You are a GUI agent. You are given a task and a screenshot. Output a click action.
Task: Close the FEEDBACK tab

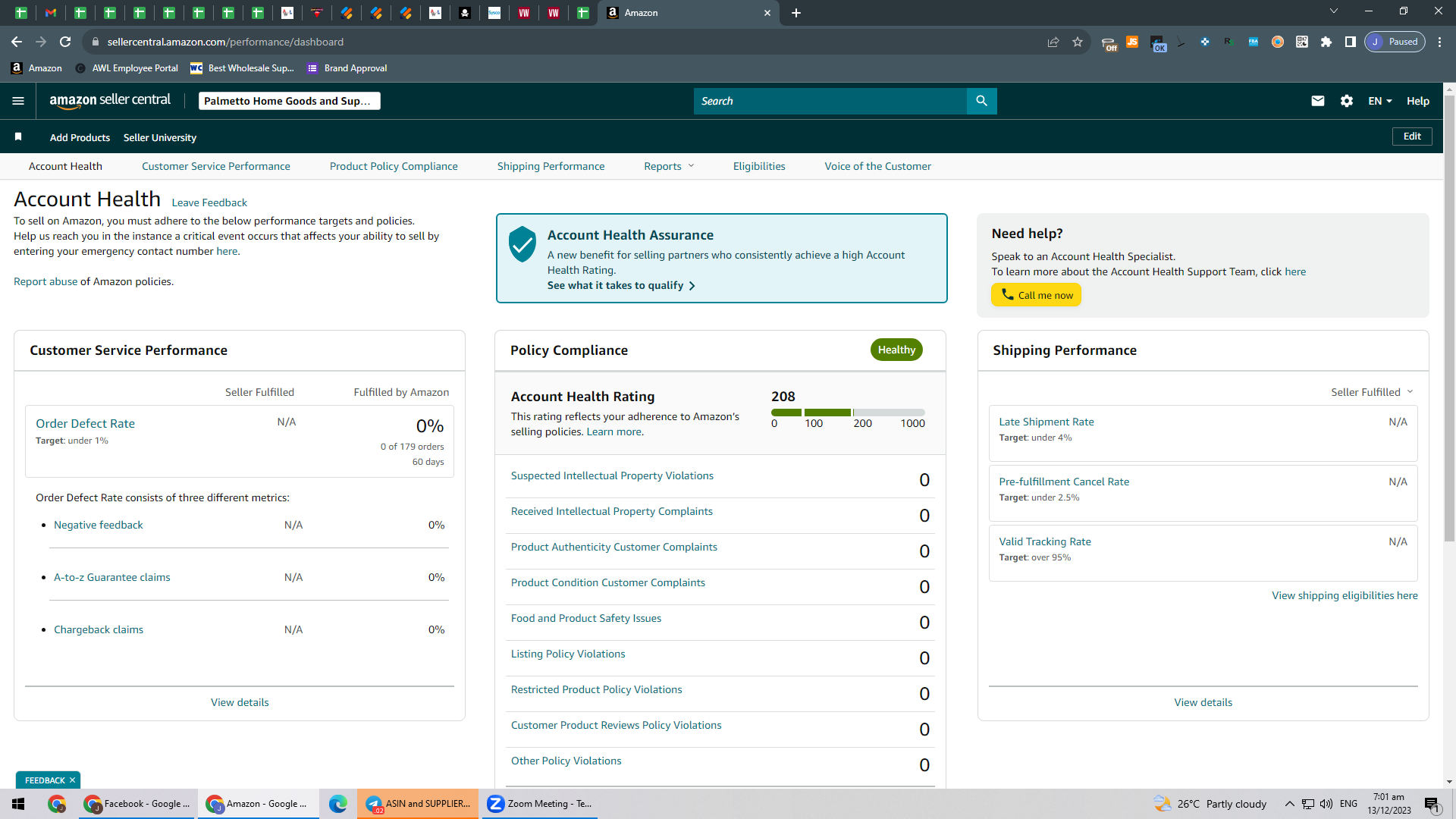(x=73, y=780)
